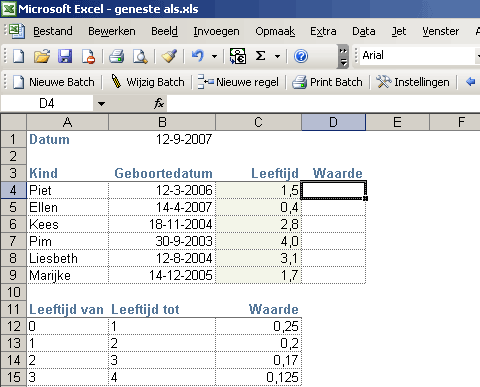Click the New workbook icon
480x387 pixels.
[18, 56]
